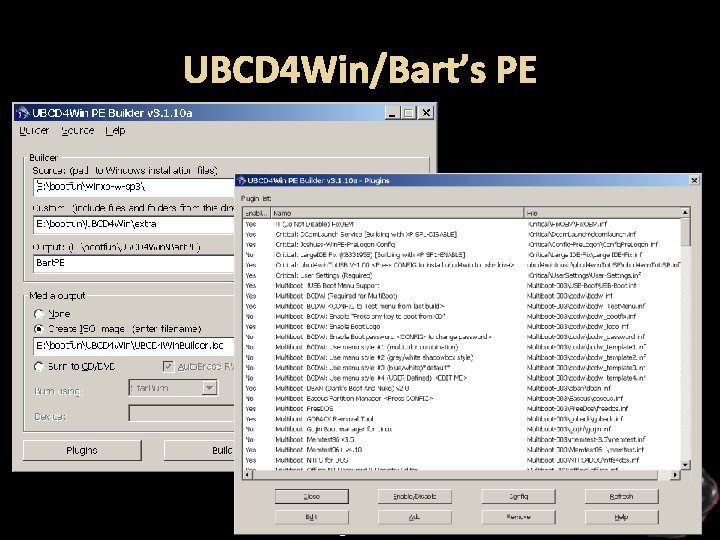Sort by the Enabled column header
Screen dimensions: 720x540
[256, 213]
